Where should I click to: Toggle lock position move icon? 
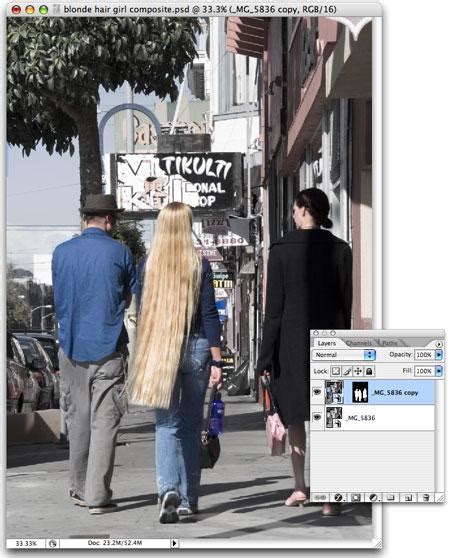point(358,371)
